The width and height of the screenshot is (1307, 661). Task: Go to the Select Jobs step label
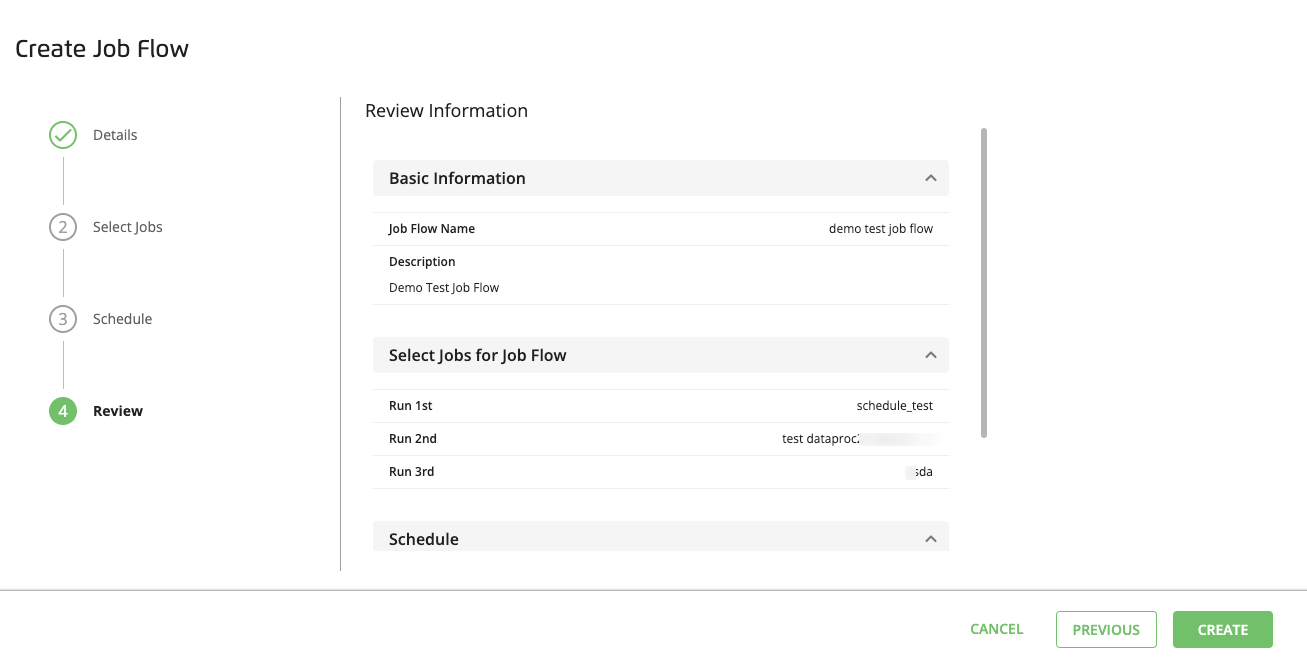point(128,227)
